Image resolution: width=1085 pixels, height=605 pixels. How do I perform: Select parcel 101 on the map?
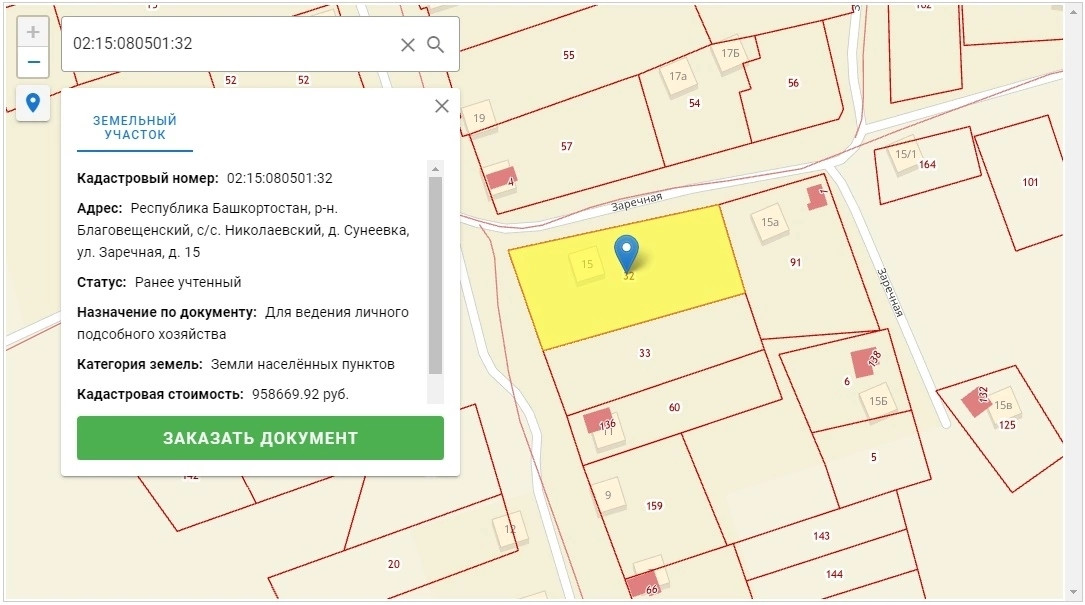[x=1030, y=182]
